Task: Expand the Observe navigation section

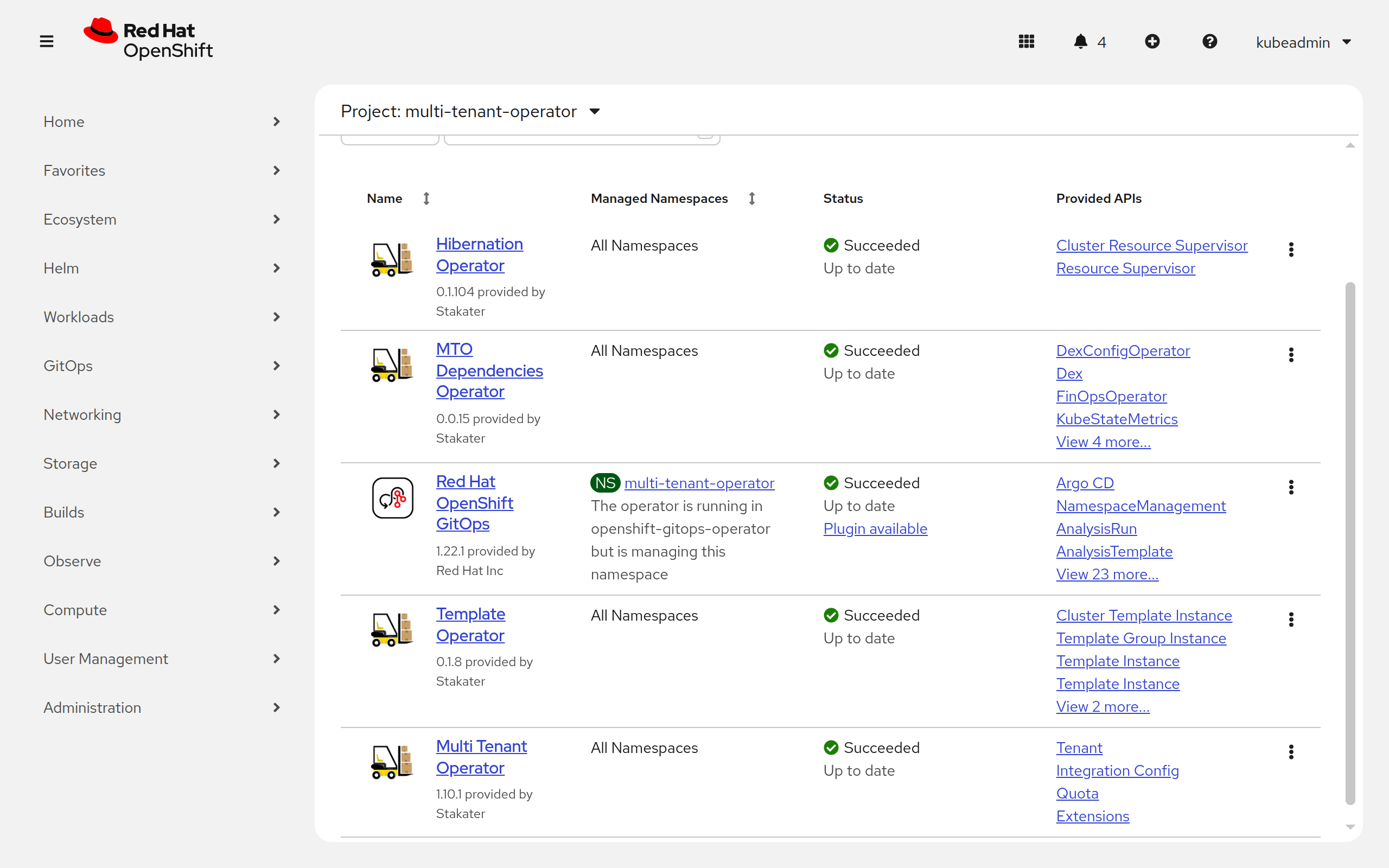Action: click(x=162, y=561)
